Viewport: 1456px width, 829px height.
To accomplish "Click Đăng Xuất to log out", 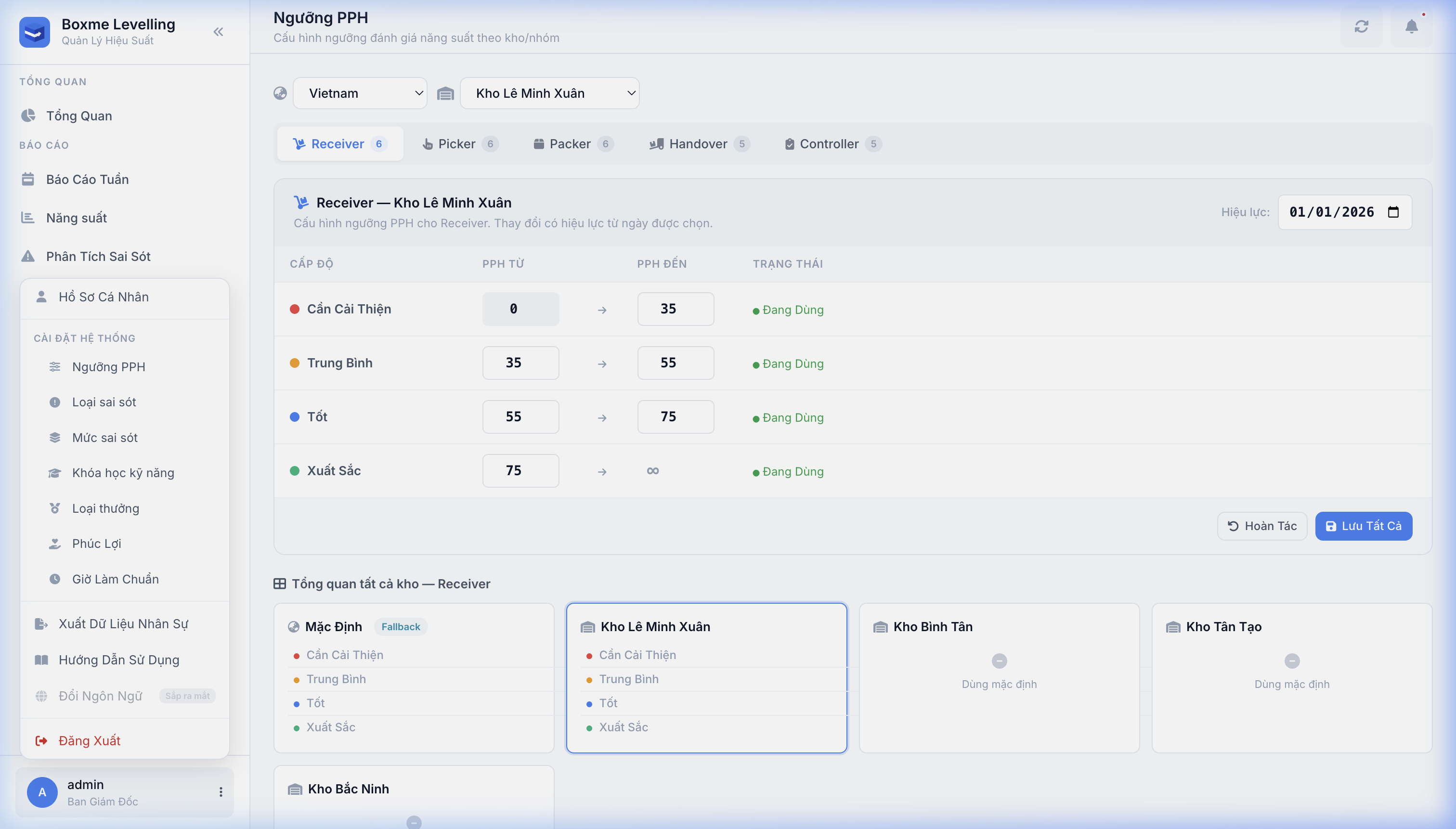I will tap(90, 741).
